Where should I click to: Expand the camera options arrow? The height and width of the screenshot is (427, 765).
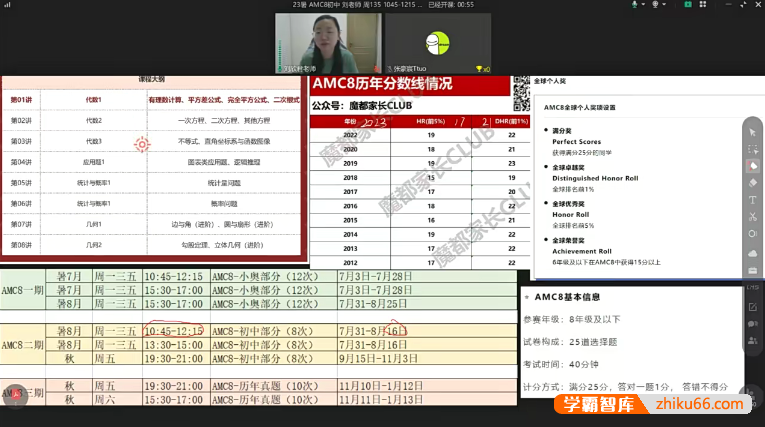coord(664,4)
